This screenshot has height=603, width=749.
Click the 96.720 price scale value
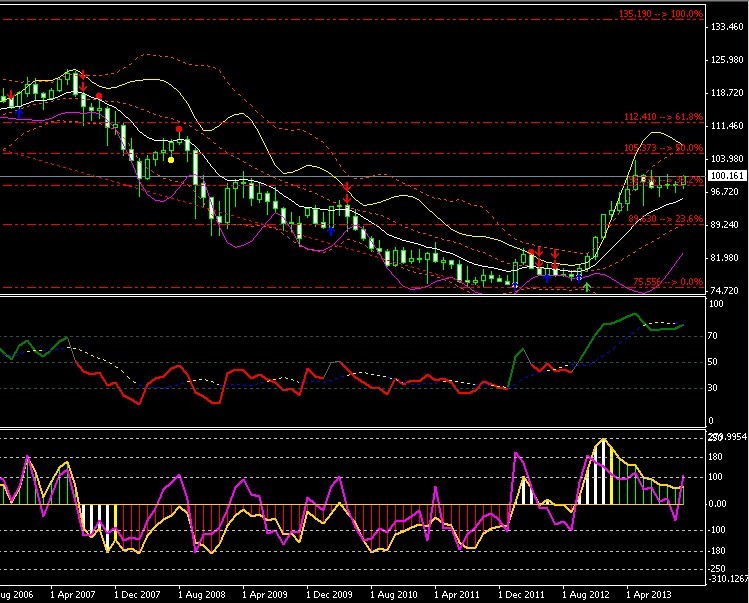pyautogui.click(x=724, y=192)
